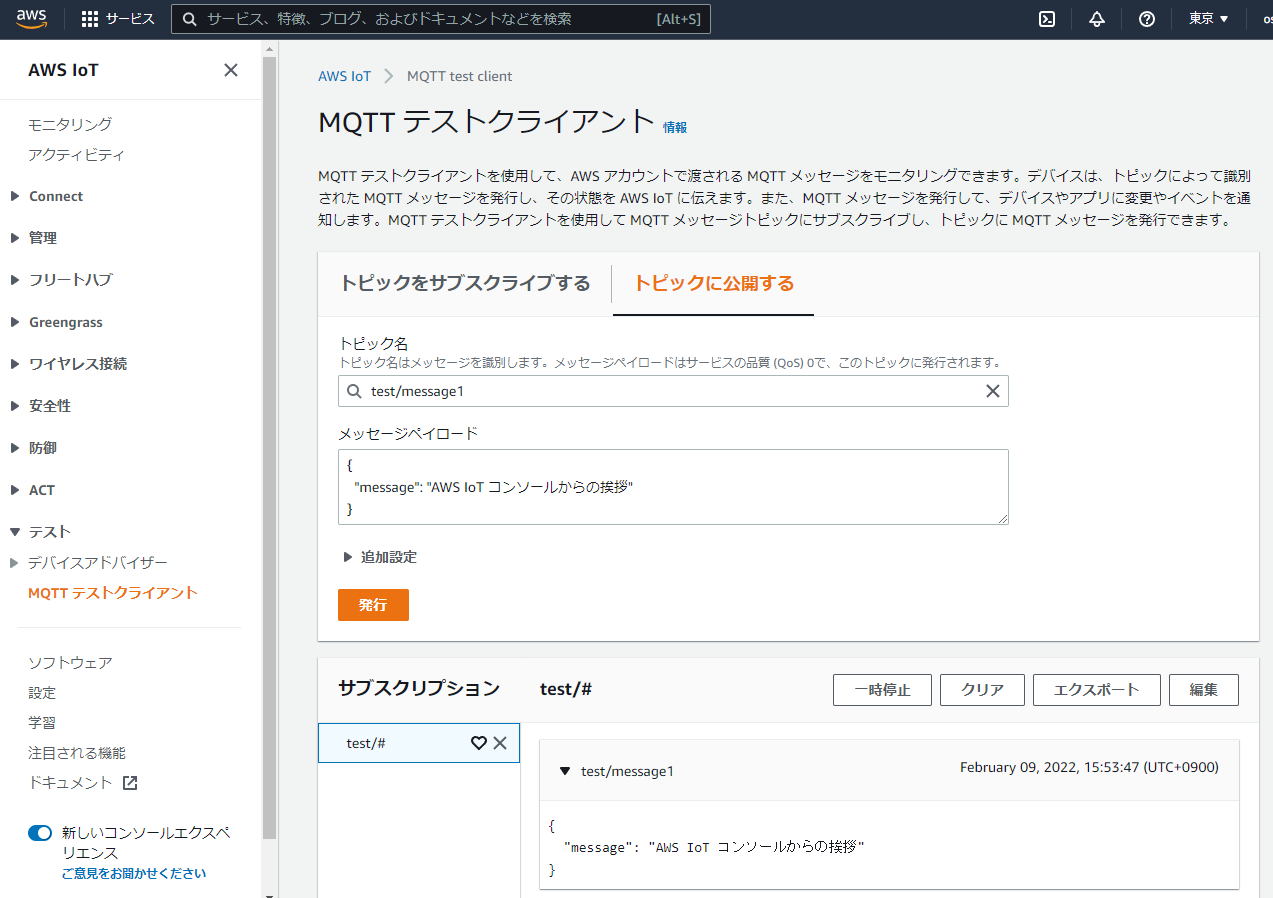This screenshot has width=1273, height=898.
Task: Click inside the メッセージペイロード text area
Action: coord(672,487)
